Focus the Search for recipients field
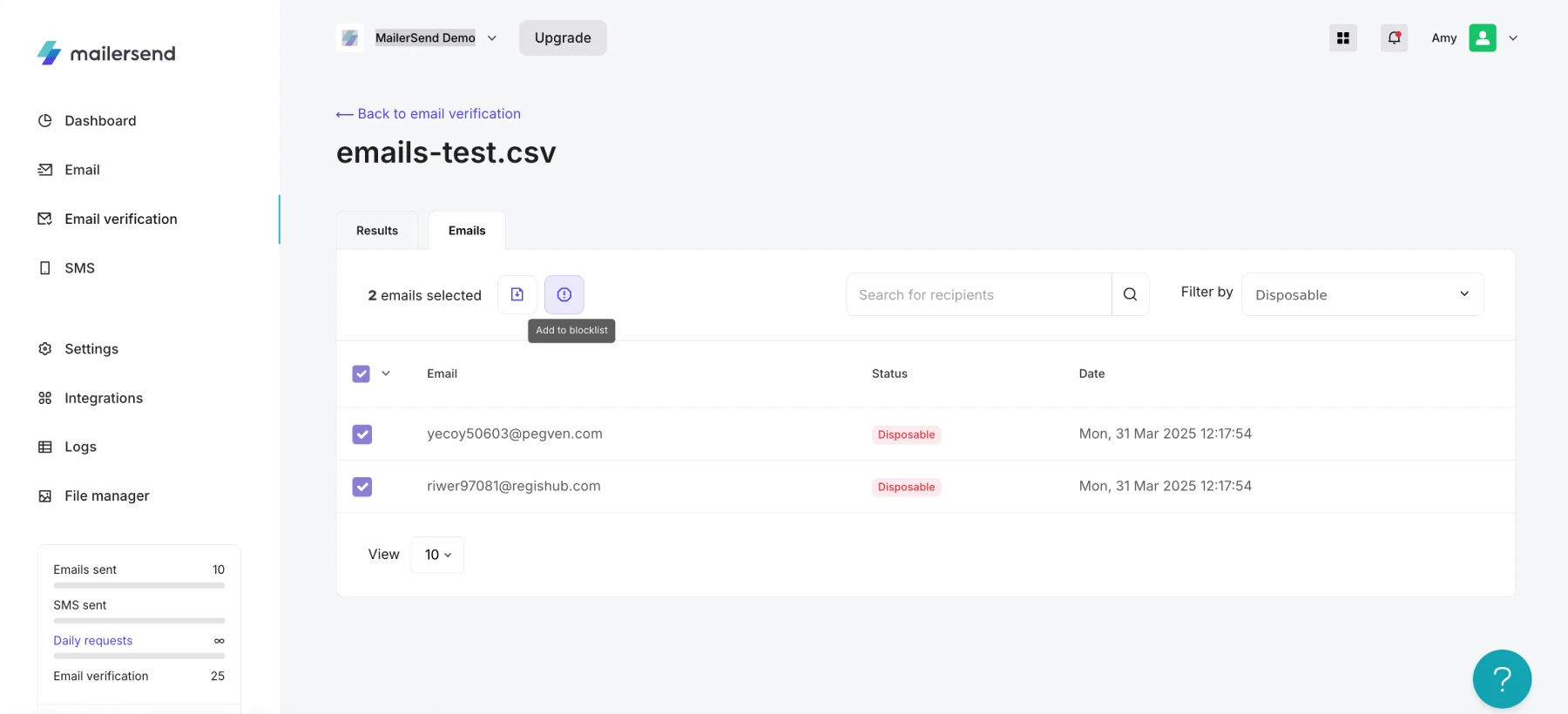This screenshot has width=1568, height=714. [x=977, y=295]
